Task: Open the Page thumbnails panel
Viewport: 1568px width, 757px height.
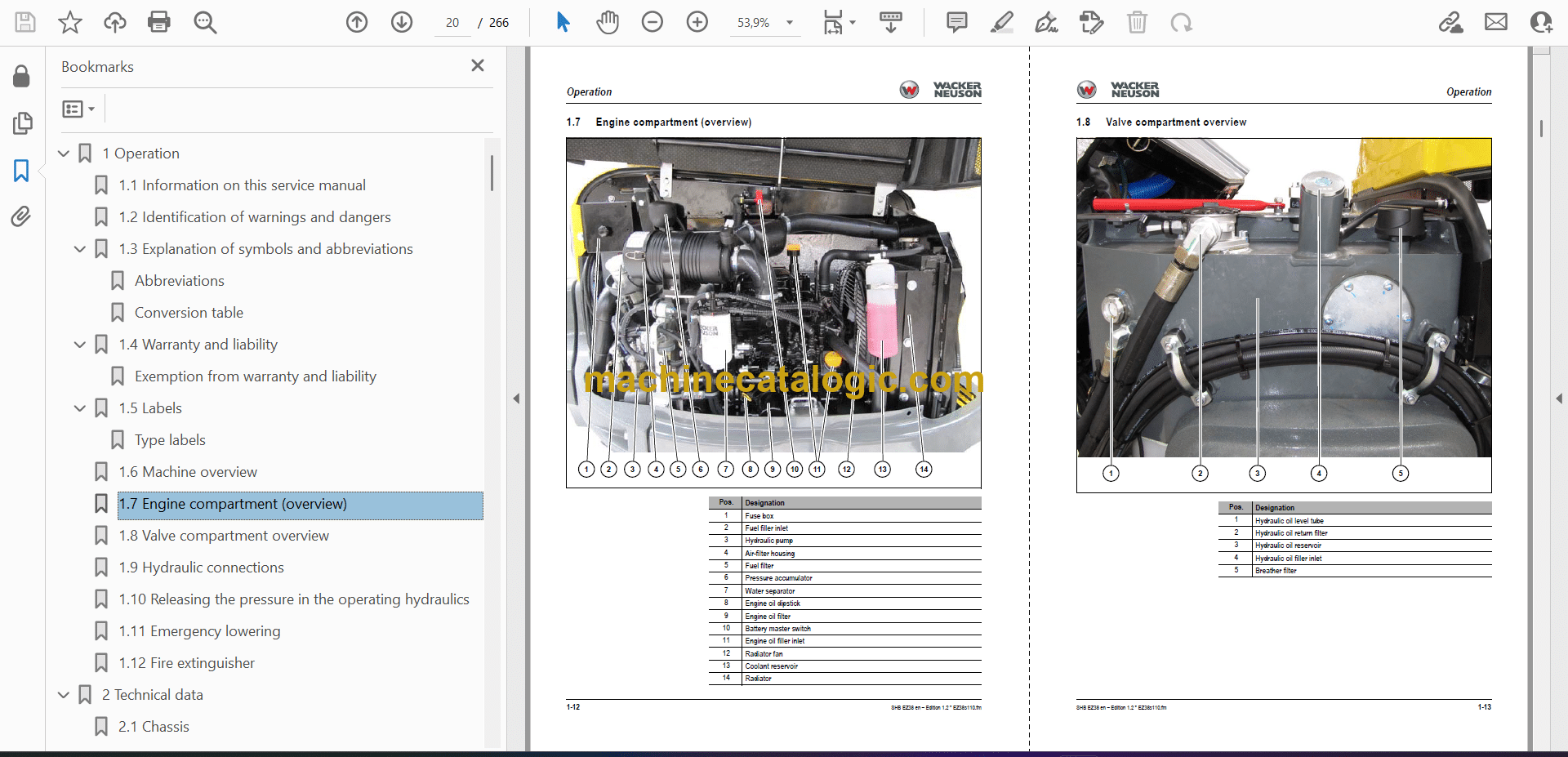Action: coord(22,123)
